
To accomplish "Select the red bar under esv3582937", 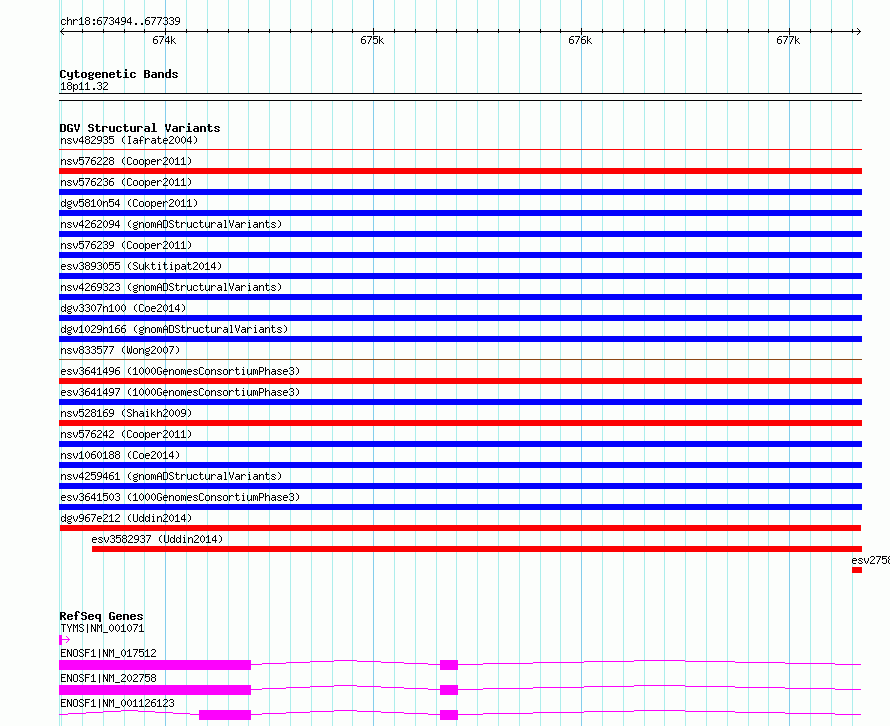I will (477, 549).
